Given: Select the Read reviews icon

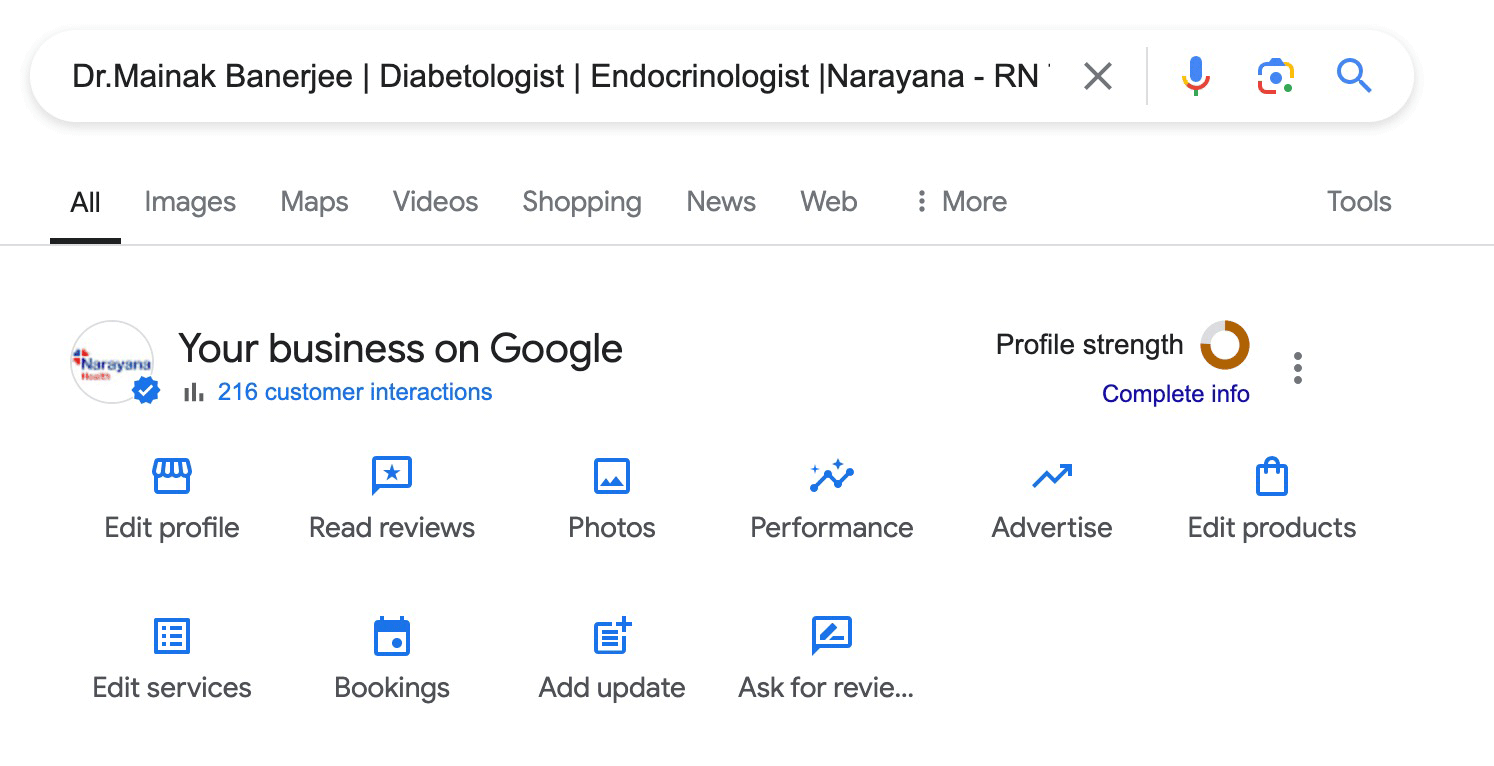Looking at the screenshot, I should 391,497.
